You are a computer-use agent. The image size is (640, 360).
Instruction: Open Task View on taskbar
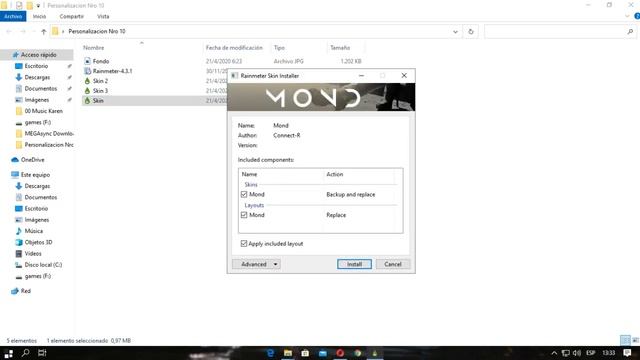click(x=42, y=353)
